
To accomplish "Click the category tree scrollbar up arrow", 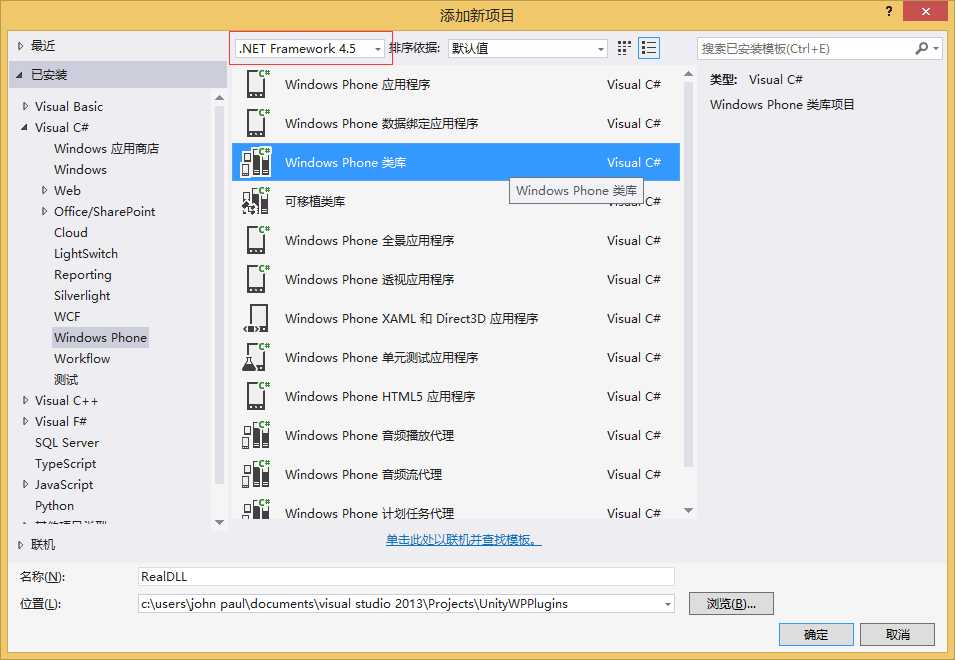I will [220, 97].
